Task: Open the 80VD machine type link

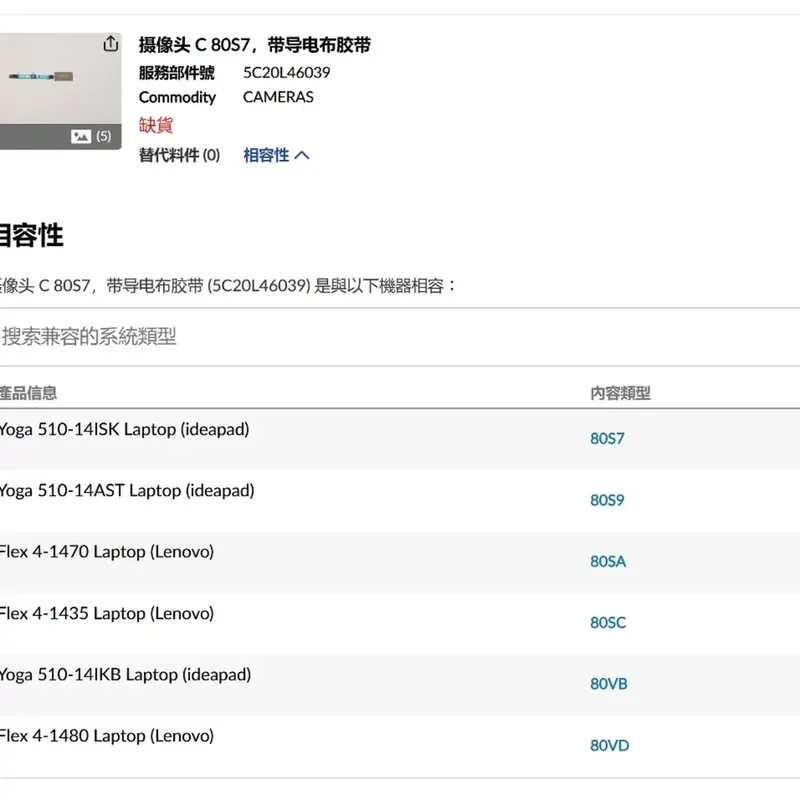Action: point(609,746)
